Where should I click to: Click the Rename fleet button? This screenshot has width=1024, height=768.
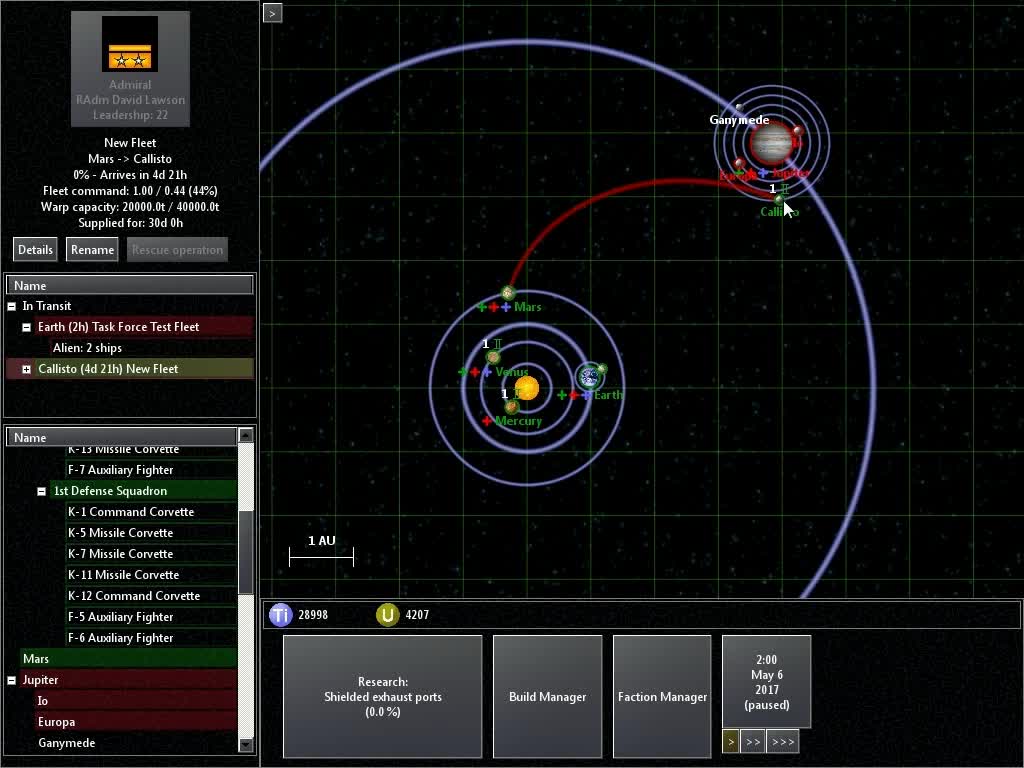coord(91,249)
